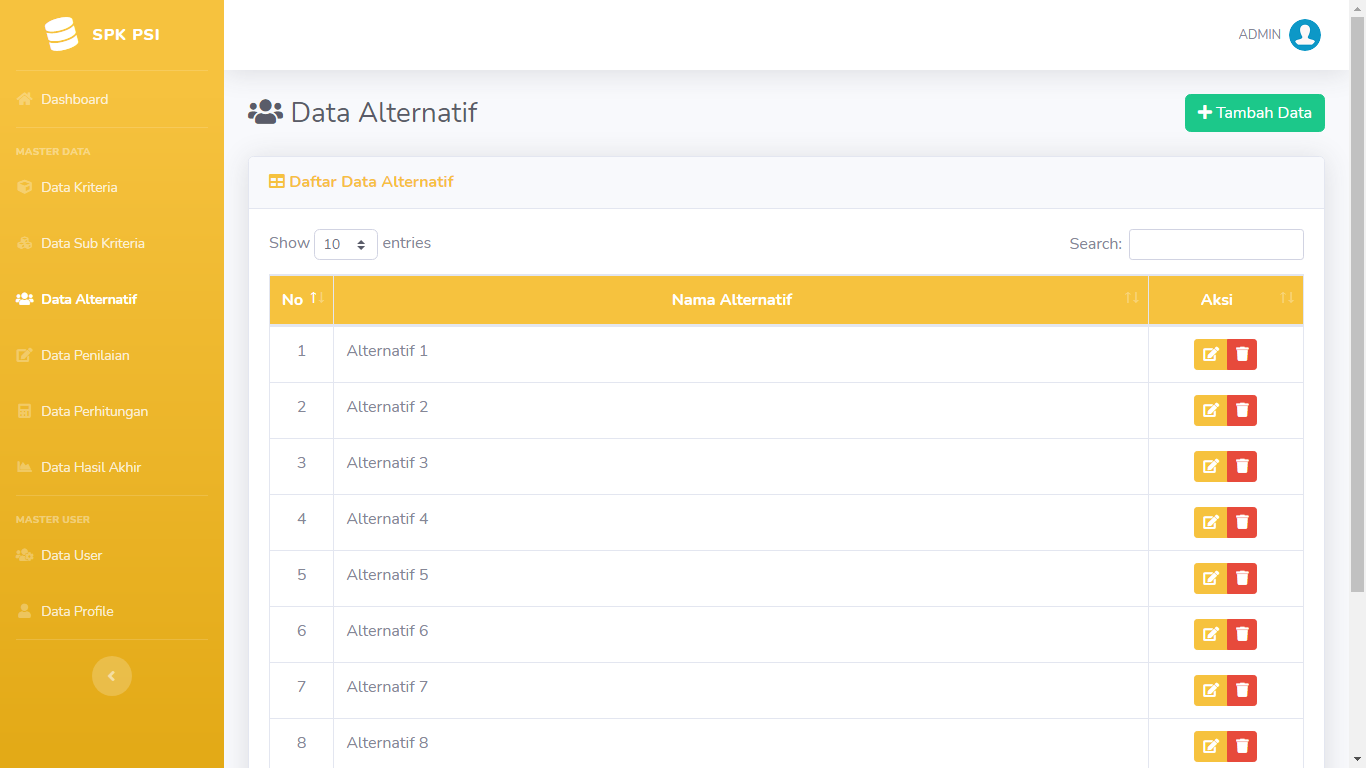Delete Alternatif 2 with the trash icon
This screenshot has width=1366, height=768.
1242,410
